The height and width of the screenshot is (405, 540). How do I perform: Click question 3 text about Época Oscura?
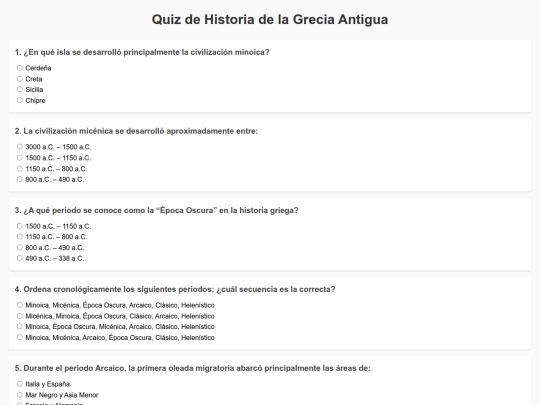coord(156,210)
